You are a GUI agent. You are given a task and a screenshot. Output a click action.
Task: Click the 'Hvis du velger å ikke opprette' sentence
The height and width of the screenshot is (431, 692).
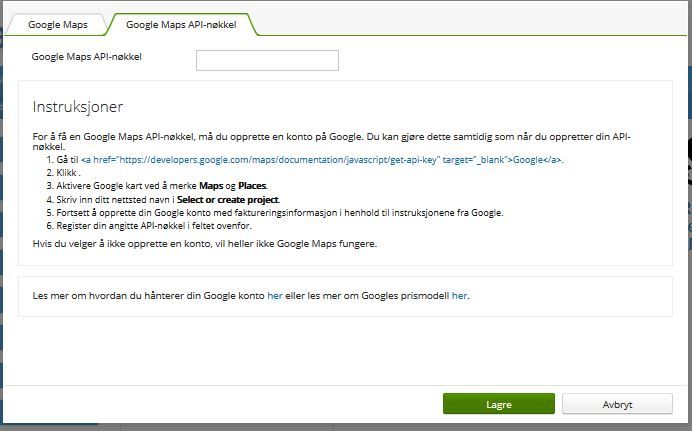[x=204, y=244]
